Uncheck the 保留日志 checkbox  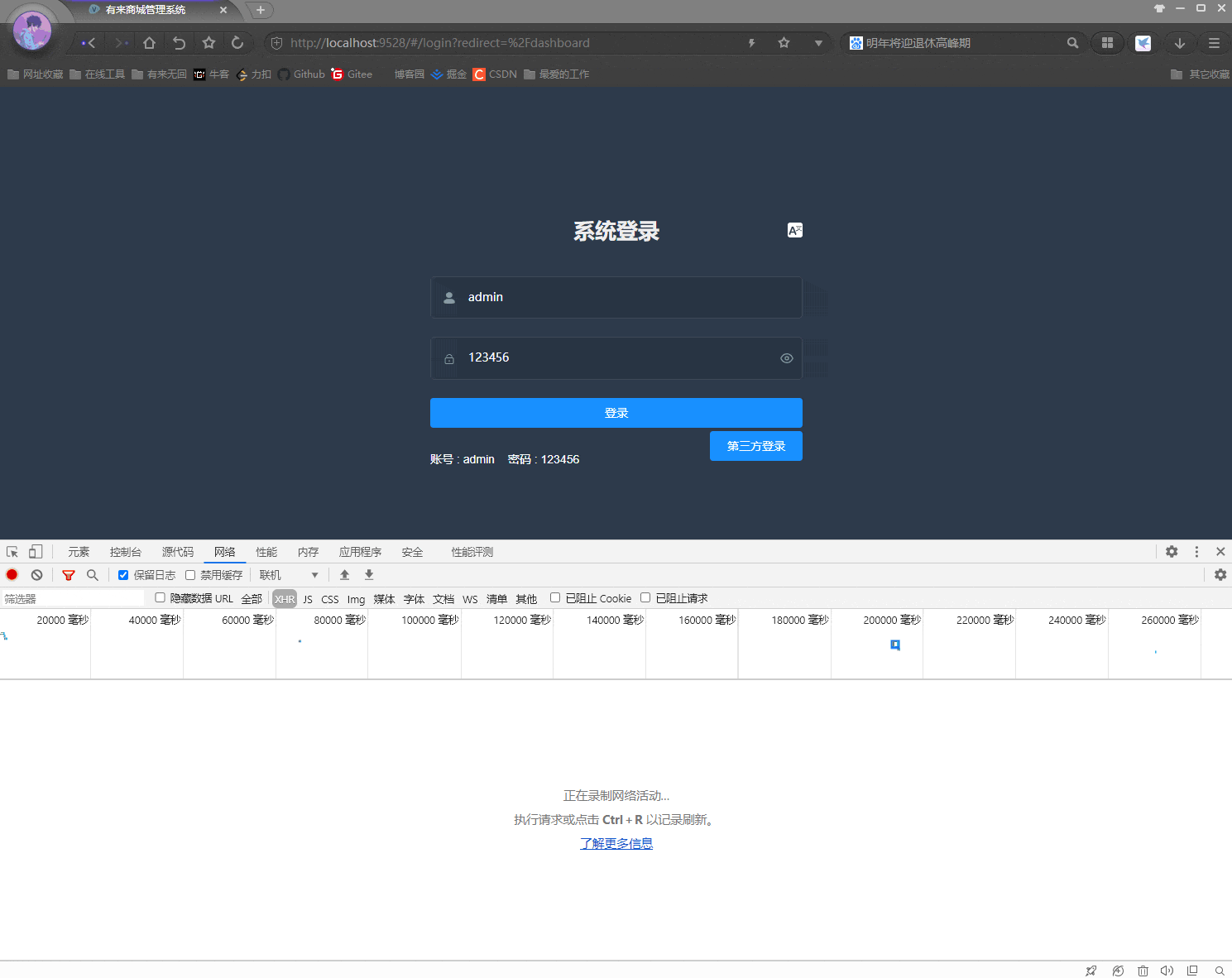123,575
